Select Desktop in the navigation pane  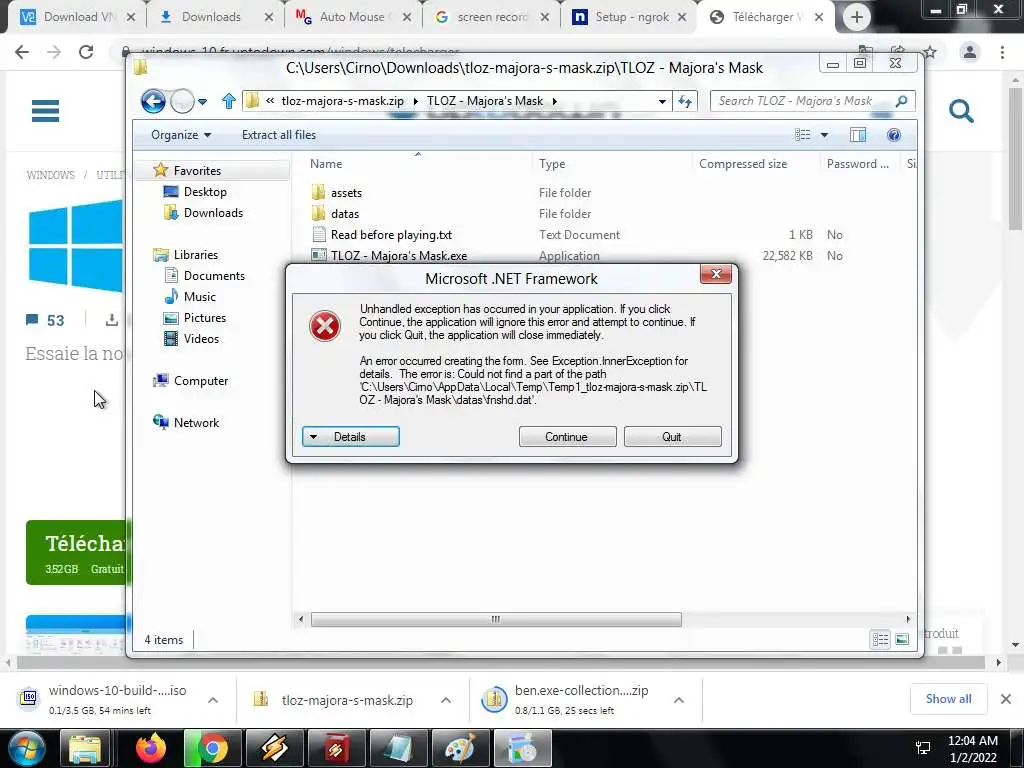pyautogui.click(x=205, y=191)
